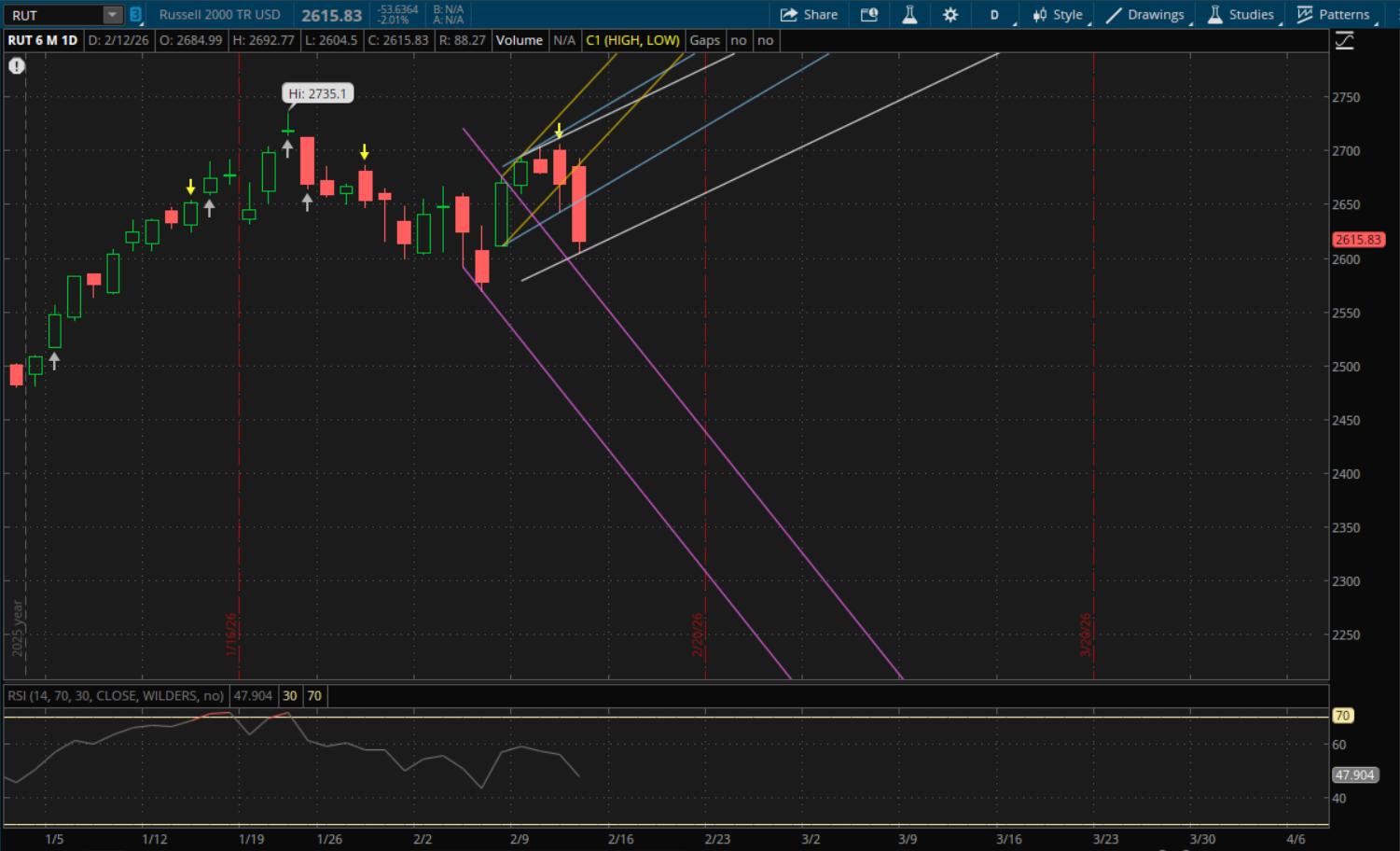Open the Studies dropdown menu
The height and width of the screenshot is (851, 1400).
(1241, 15)
